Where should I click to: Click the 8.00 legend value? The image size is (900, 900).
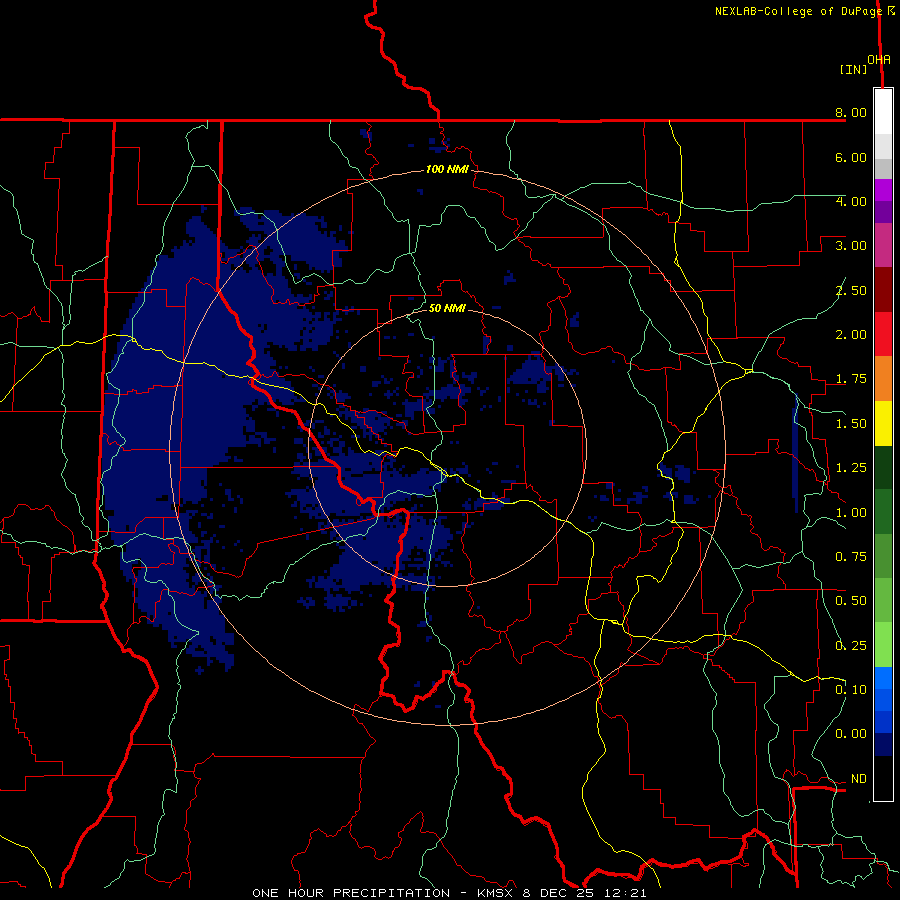[851, 112]
